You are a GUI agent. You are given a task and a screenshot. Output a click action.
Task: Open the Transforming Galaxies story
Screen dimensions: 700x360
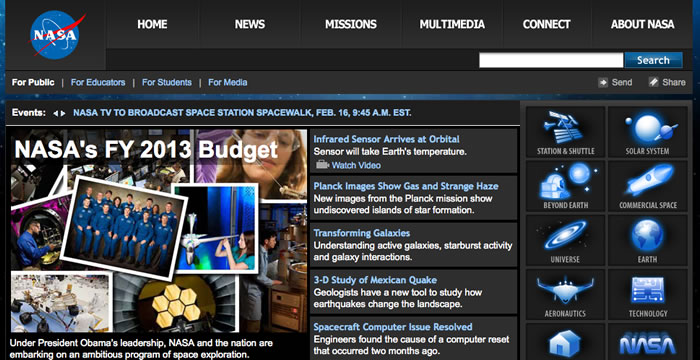tap(362, 233)
